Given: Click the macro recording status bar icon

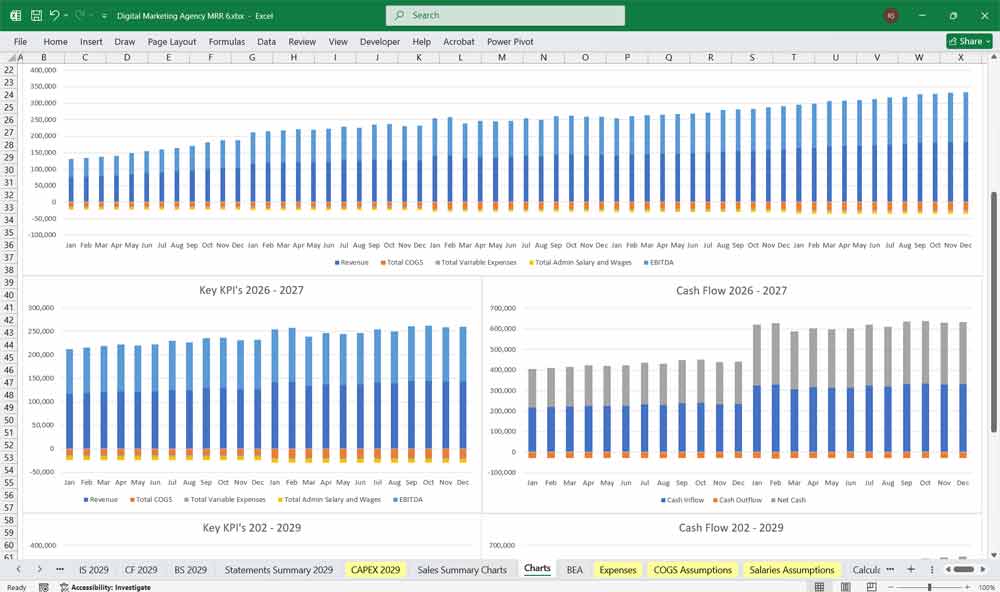Looking at the screenshot, I should point(45,587).
